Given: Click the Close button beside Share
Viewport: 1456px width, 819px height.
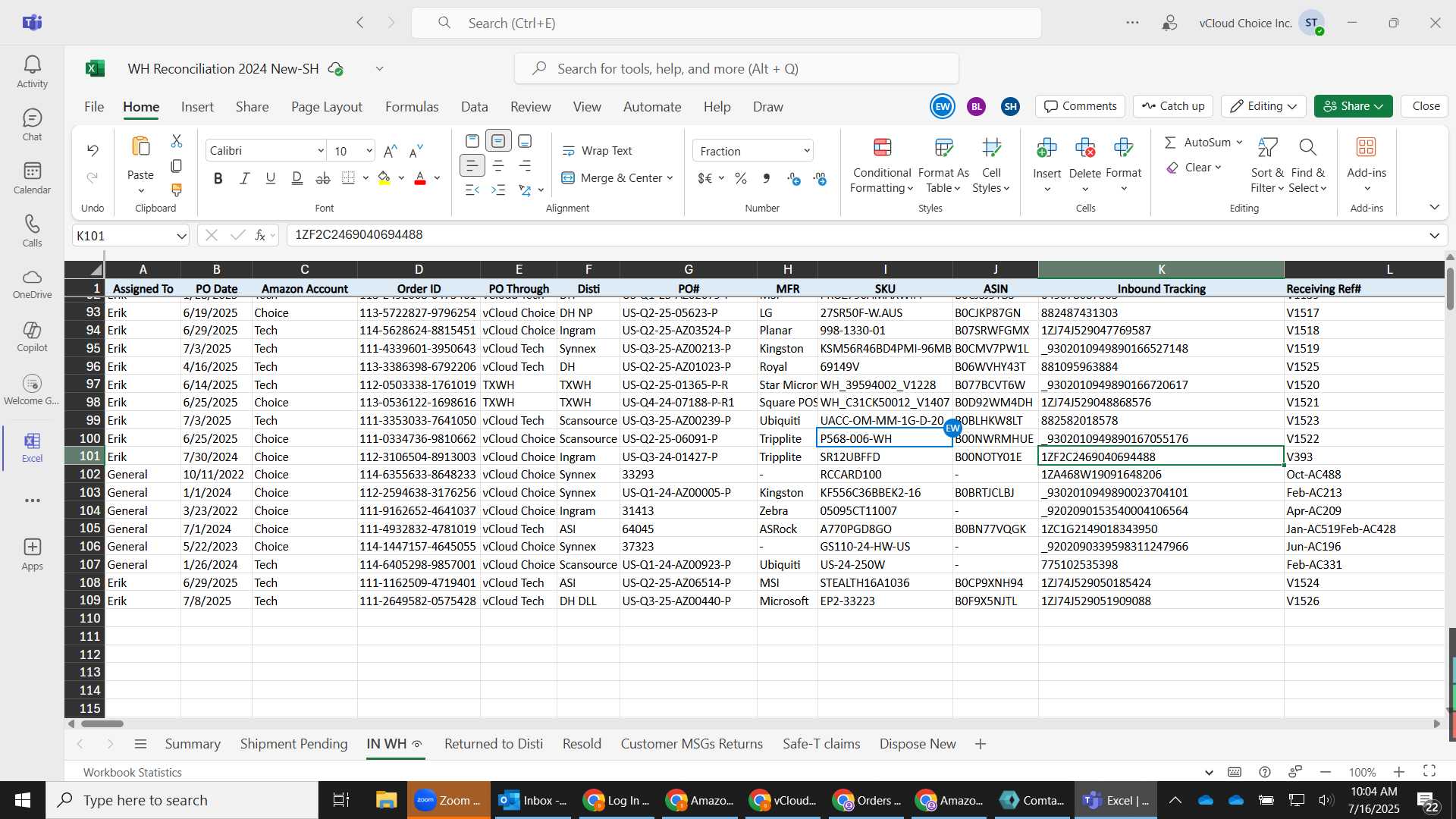Looking at the screenshot, I should [1426, 106].
